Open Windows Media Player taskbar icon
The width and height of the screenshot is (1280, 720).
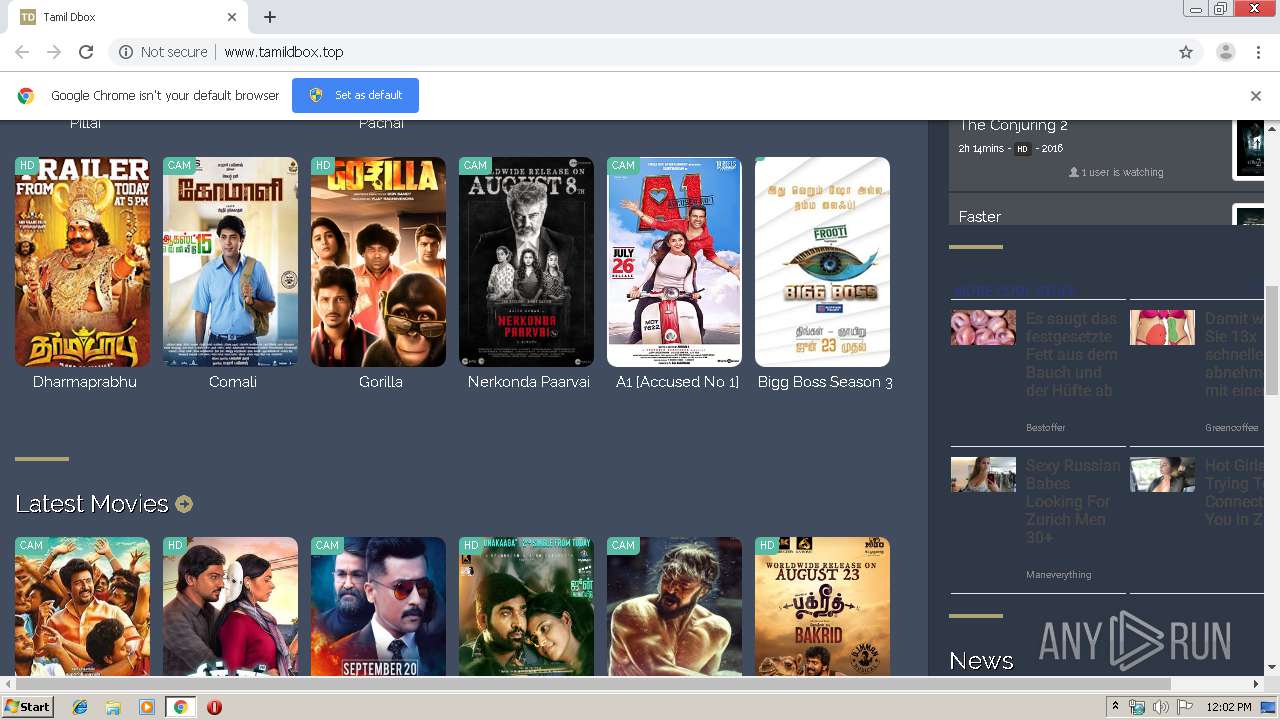[x=147, y=707]
